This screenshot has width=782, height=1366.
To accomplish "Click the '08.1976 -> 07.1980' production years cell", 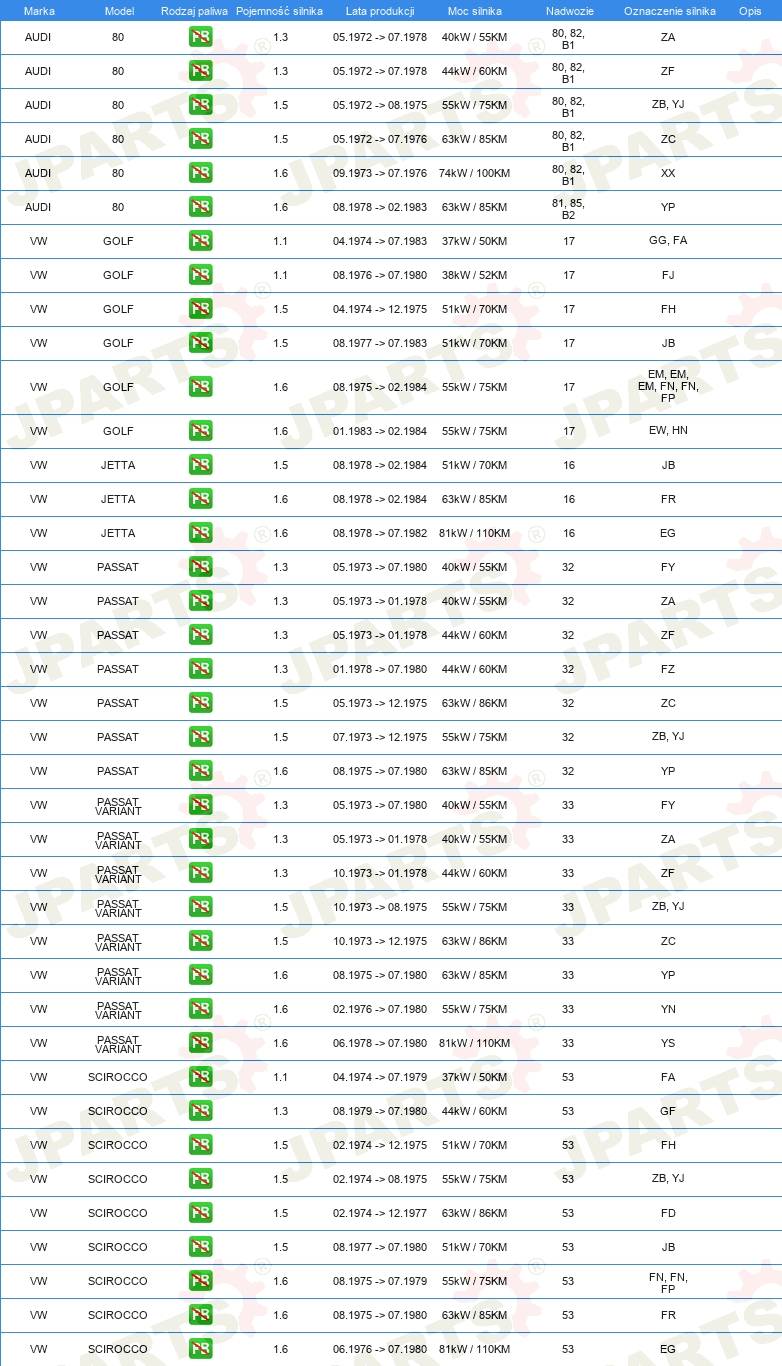I will coord(380,275).
